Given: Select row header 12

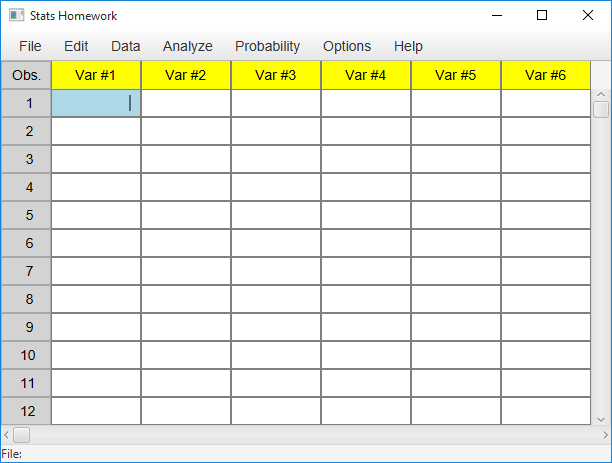Looking at the screenshot, I should pos(26,411).
